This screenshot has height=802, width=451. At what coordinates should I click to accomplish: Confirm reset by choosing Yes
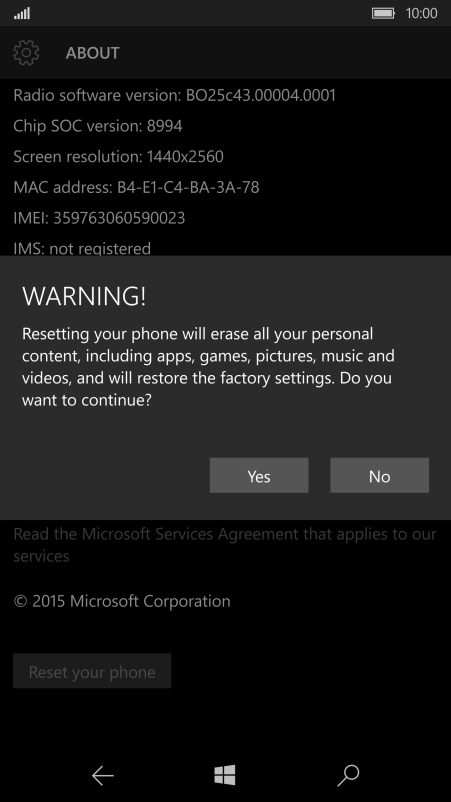tap(259, 476)
